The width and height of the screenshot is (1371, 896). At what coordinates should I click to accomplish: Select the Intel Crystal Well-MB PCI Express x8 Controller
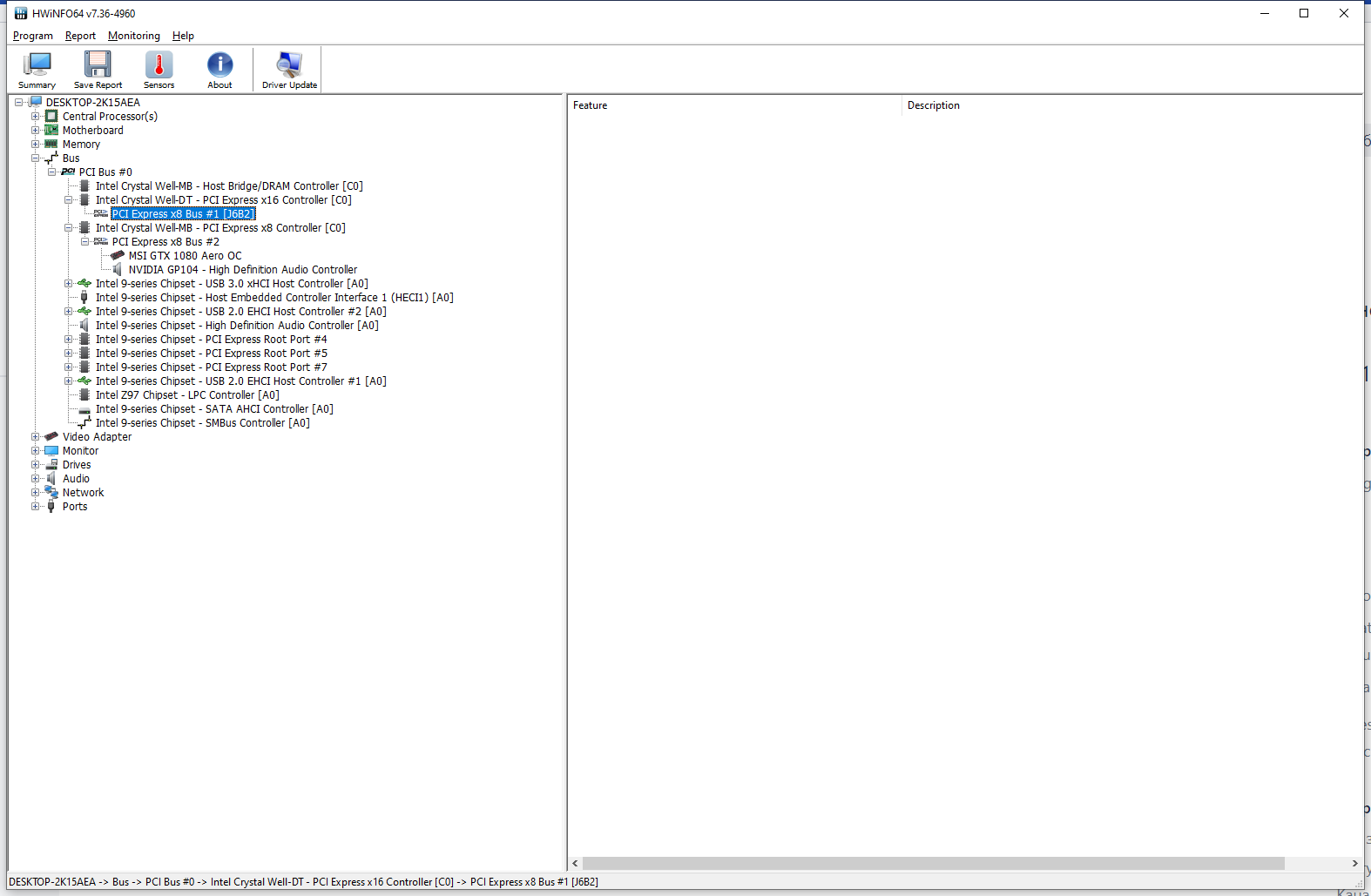pos(220,227)
